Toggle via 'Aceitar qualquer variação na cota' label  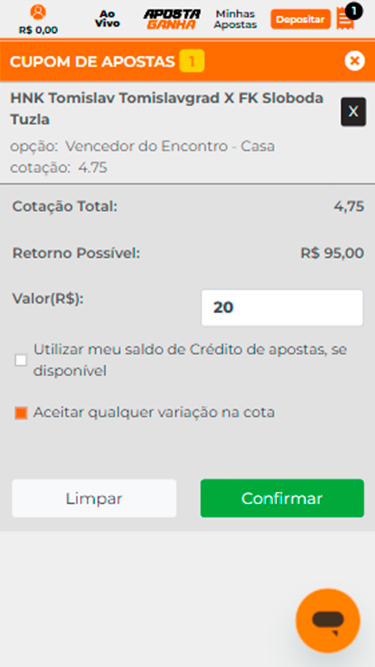pos(154,412)
